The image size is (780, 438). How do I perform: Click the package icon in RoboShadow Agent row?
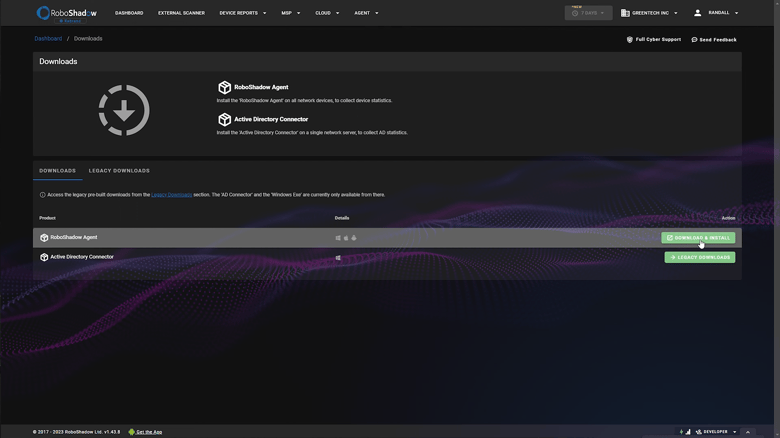[x=44, y=238]
